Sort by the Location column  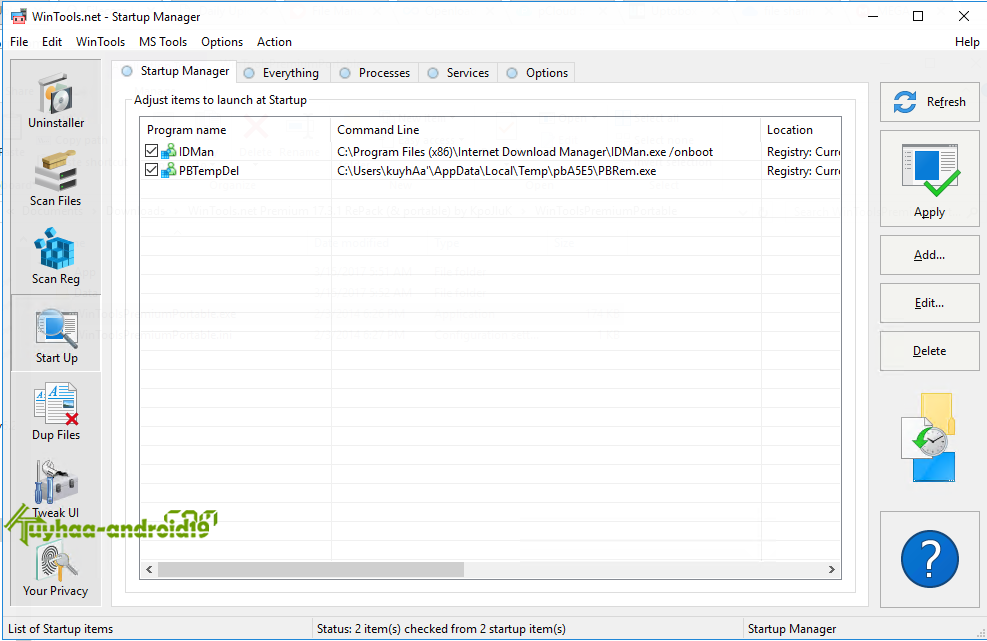click(801, 130)
